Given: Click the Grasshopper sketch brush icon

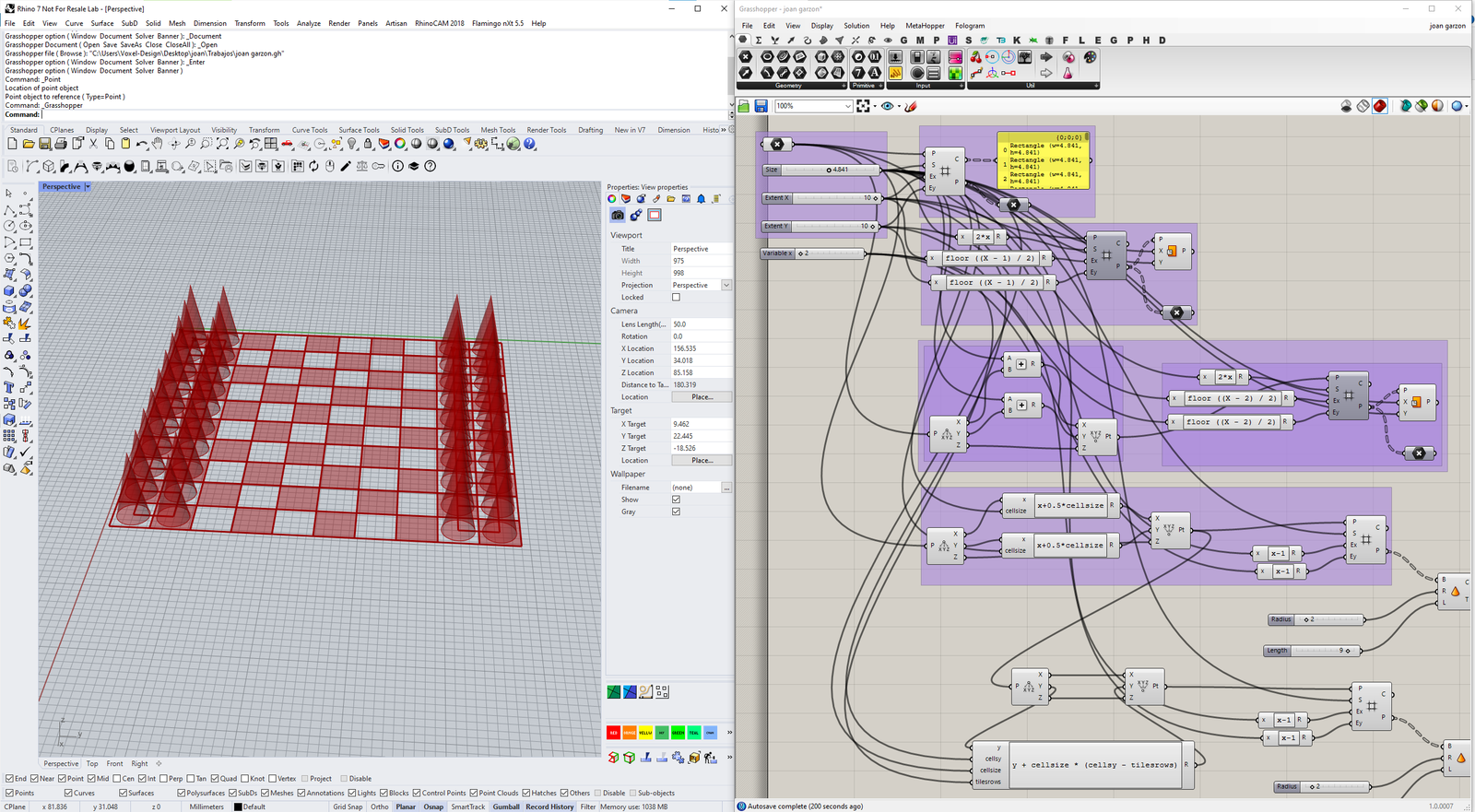Looking at the screenshot, I should pyautogui.click(x=911, y=106).
